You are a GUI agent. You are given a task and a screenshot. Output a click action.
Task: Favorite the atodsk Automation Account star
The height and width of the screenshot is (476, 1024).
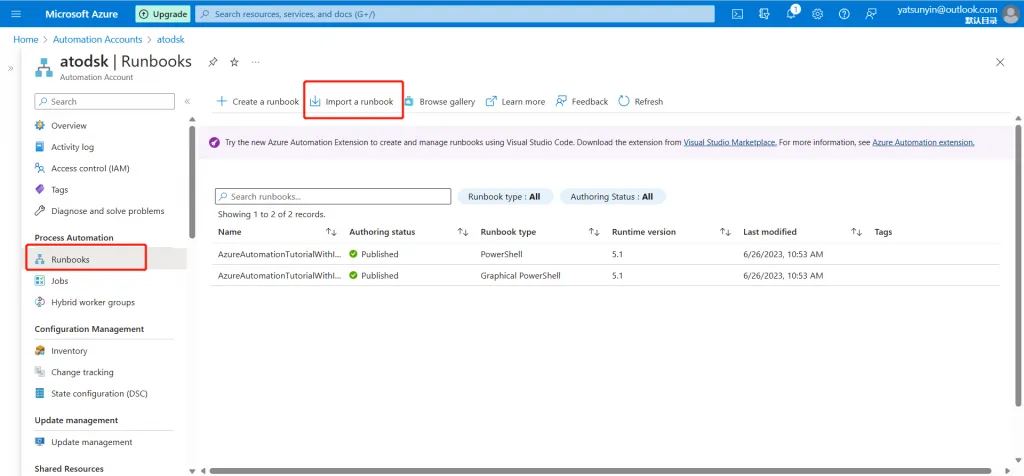click(x=234, y=62)
